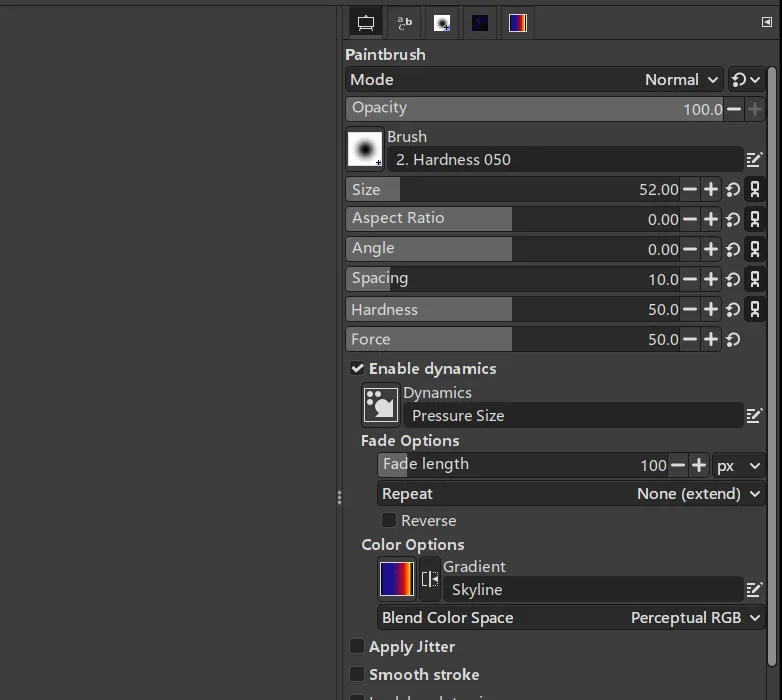Screen dimensions: 782x700
Task: Open the dock tab configuration menu
Action: click(x=767, y=22)
